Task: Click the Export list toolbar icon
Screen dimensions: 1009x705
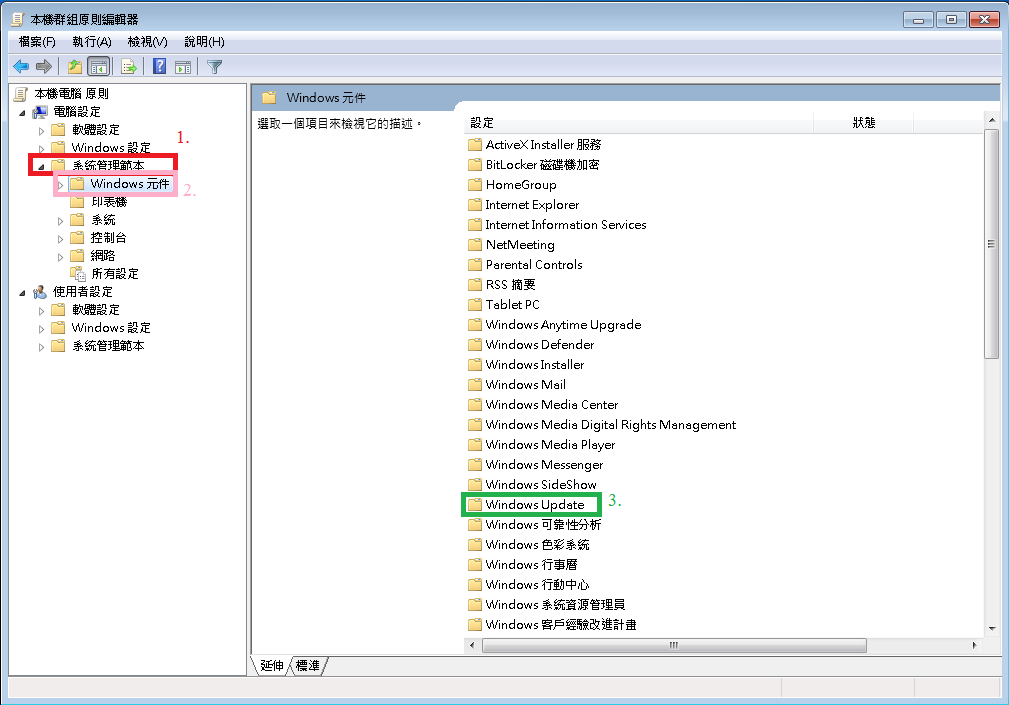Action: 128,67
